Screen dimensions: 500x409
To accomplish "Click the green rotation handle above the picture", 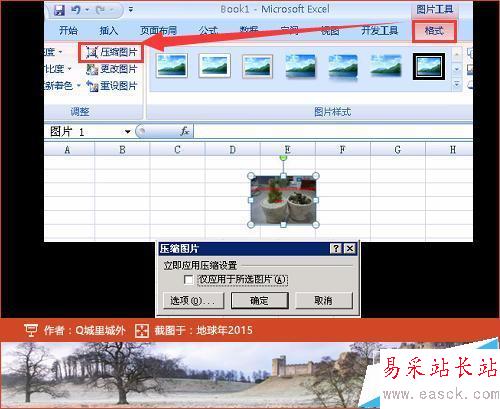I will (283, 157).
